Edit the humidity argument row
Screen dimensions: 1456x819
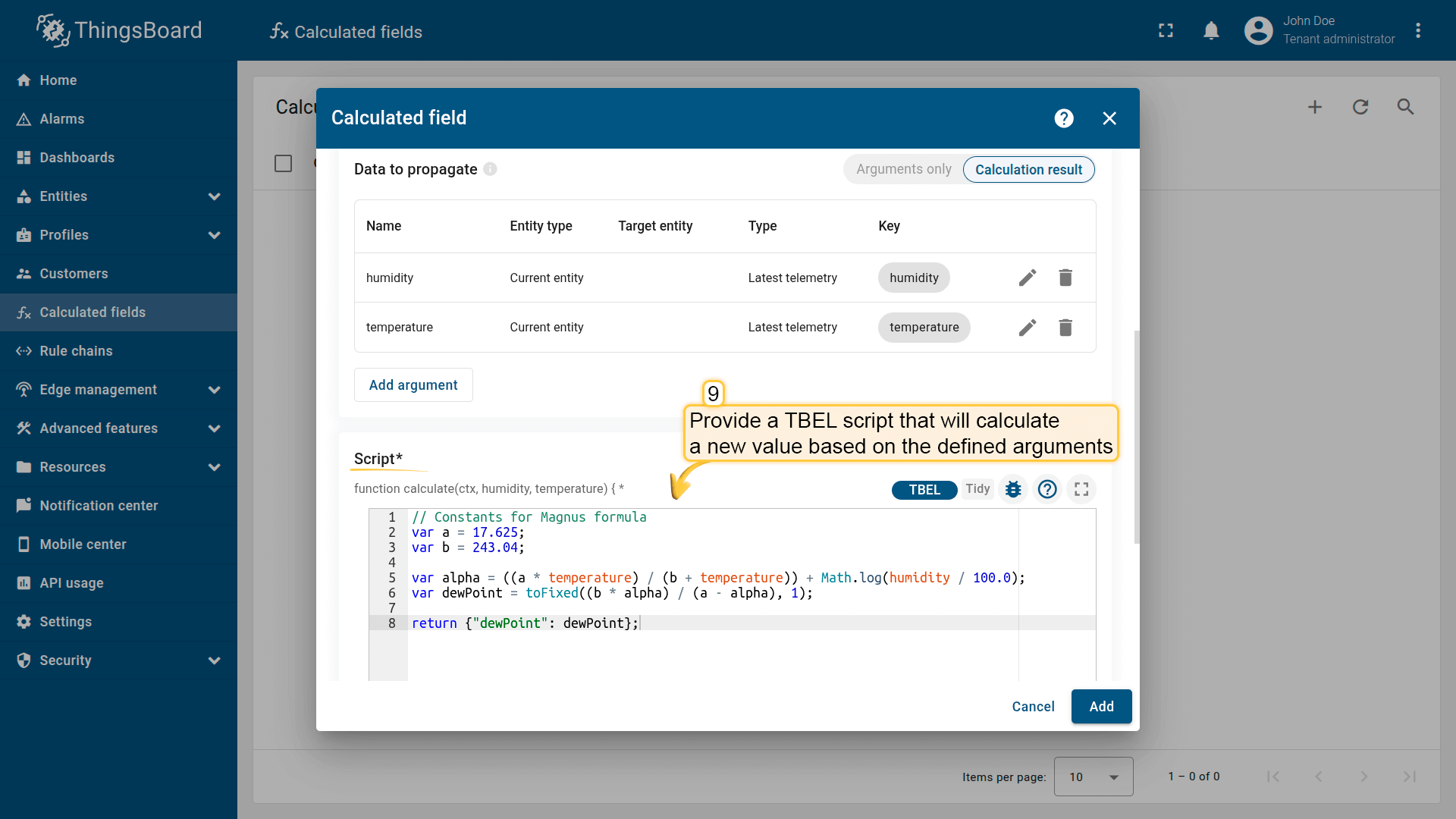coord(1027,278)
